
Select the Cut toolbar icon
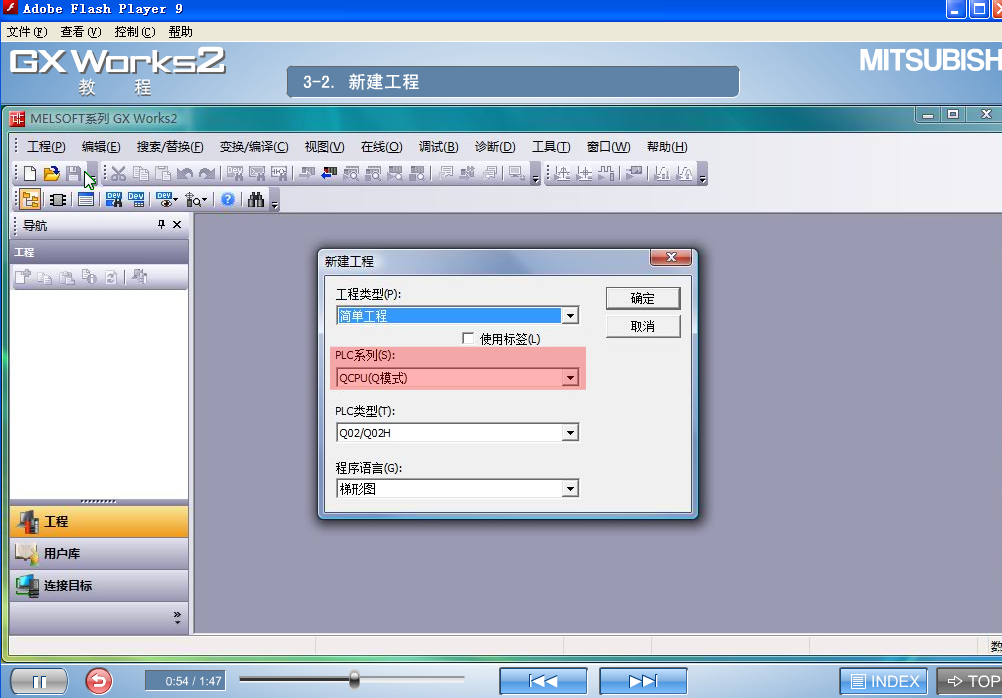click(116, 173)
